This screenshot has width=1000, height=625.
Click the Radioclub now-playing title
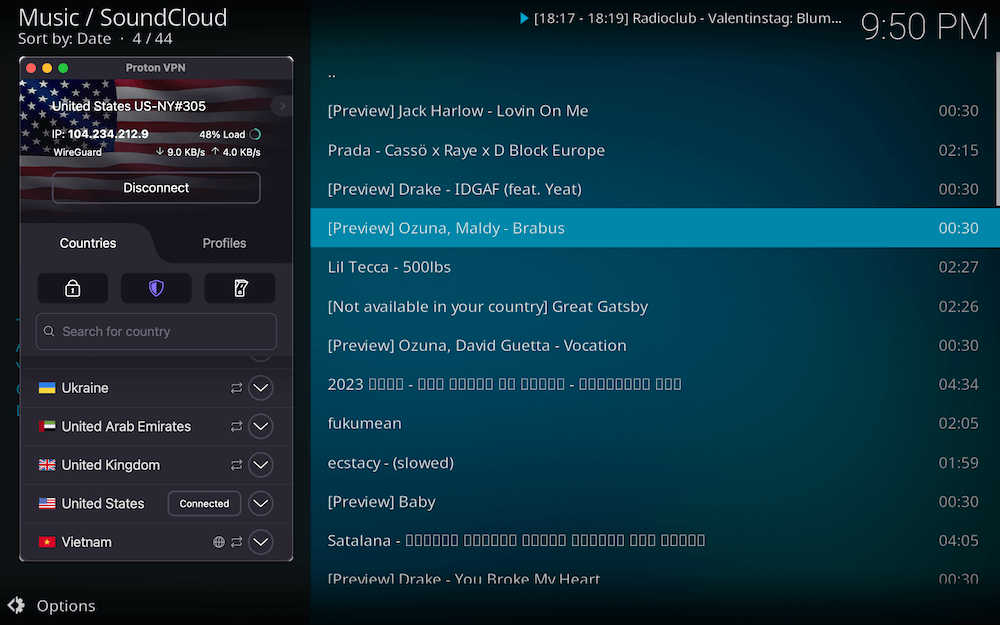pyautogui.click(x=688, y=18)
